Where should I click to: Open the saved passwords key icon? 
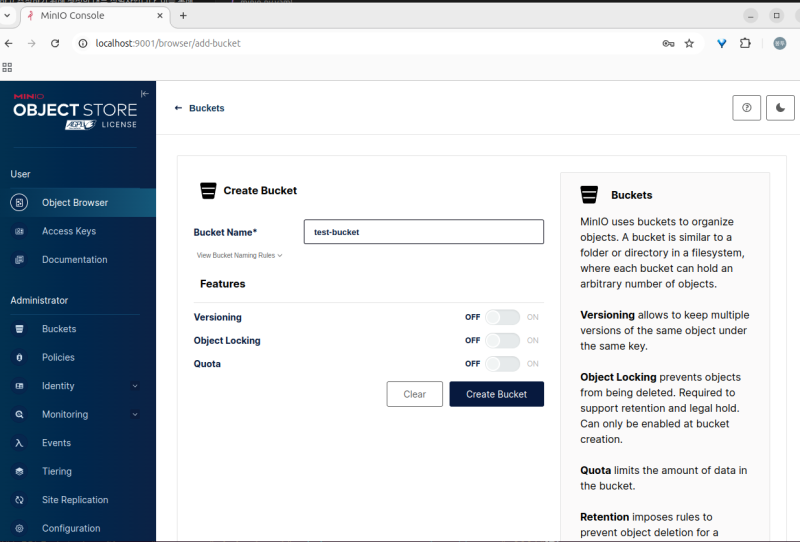pyautogui.click(x=668, y=43)
